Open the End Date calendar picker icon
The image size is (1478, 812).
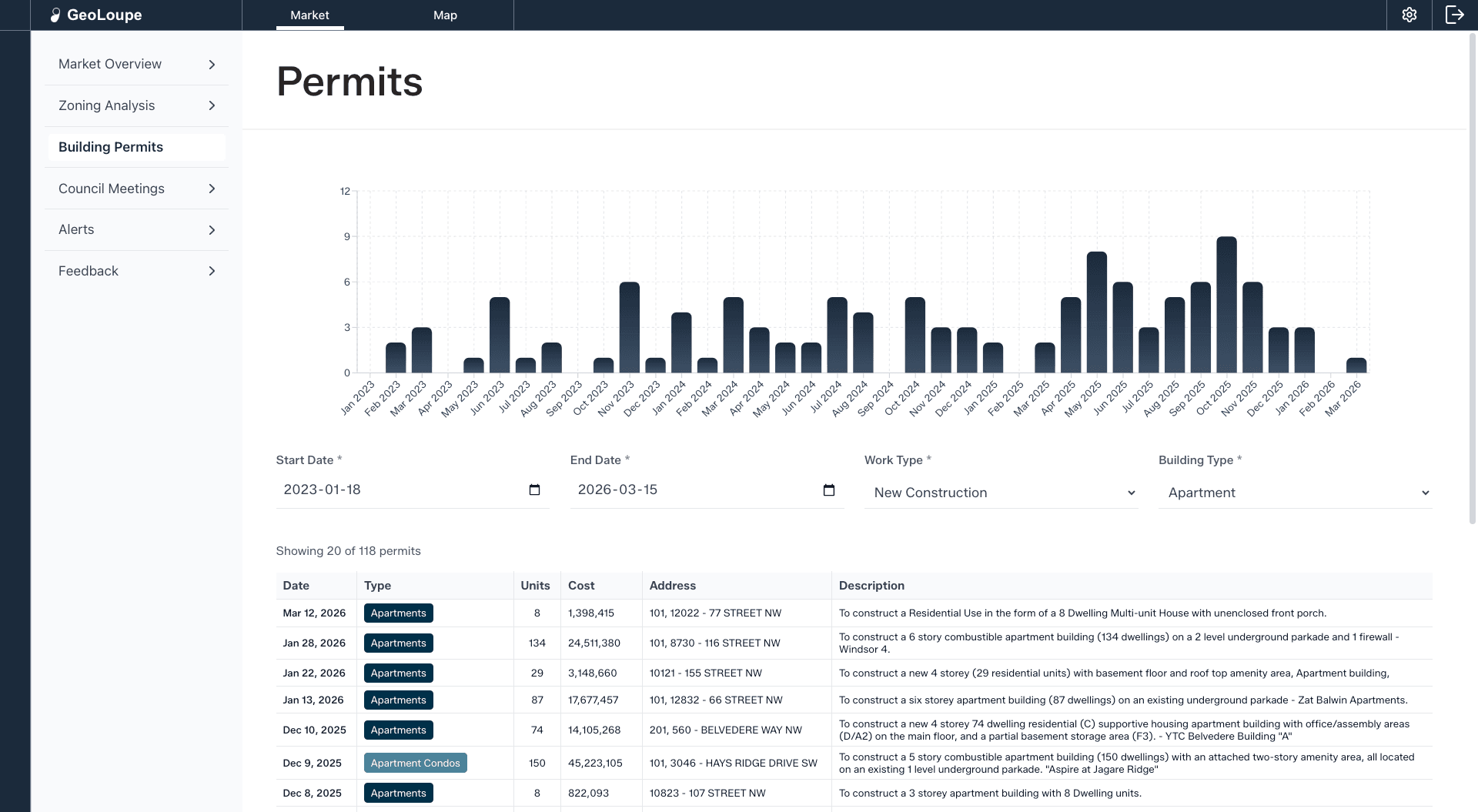coord(829,490)
